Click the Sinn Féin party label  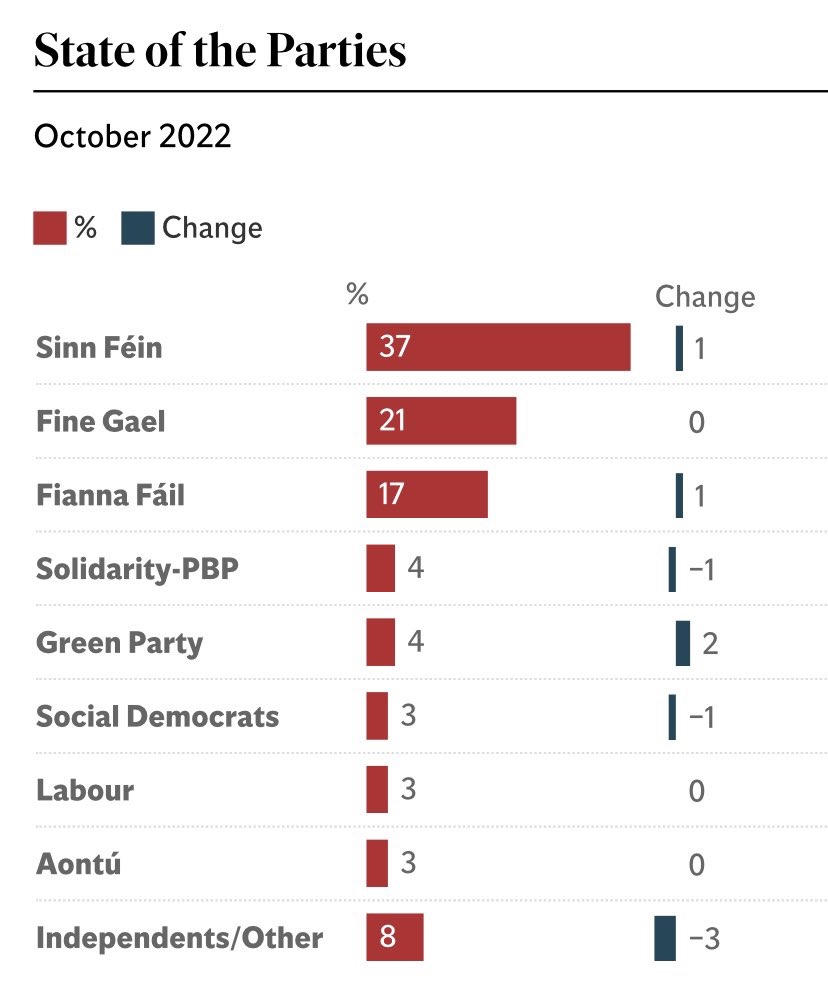click(x=99, y=348)
